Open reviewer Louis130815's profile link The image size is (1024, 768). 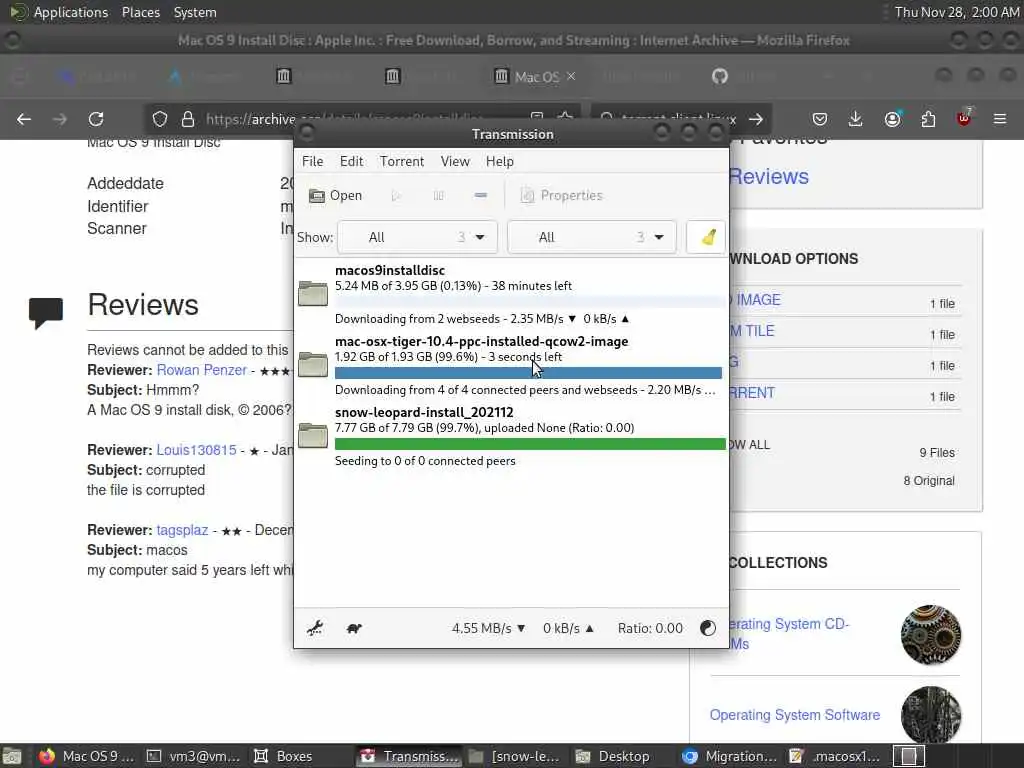click(197, 450)
